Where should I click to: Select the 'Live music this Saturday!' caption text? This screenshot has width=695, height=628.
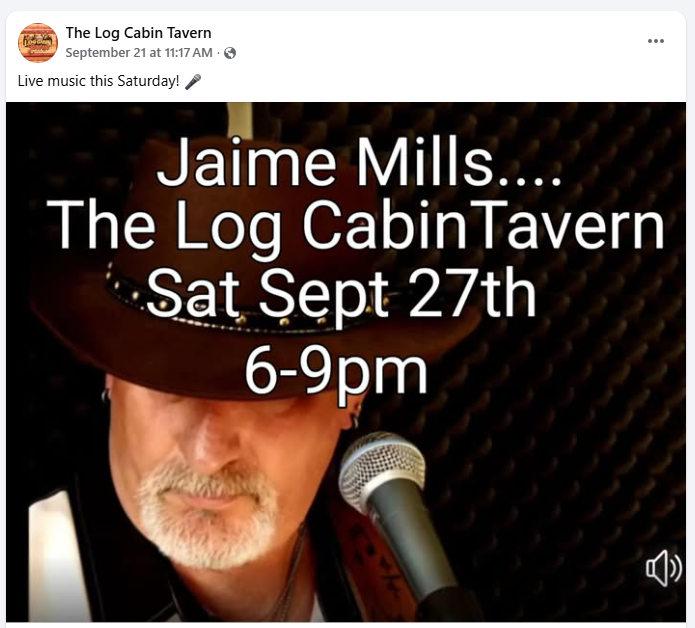tap(98, 81)
